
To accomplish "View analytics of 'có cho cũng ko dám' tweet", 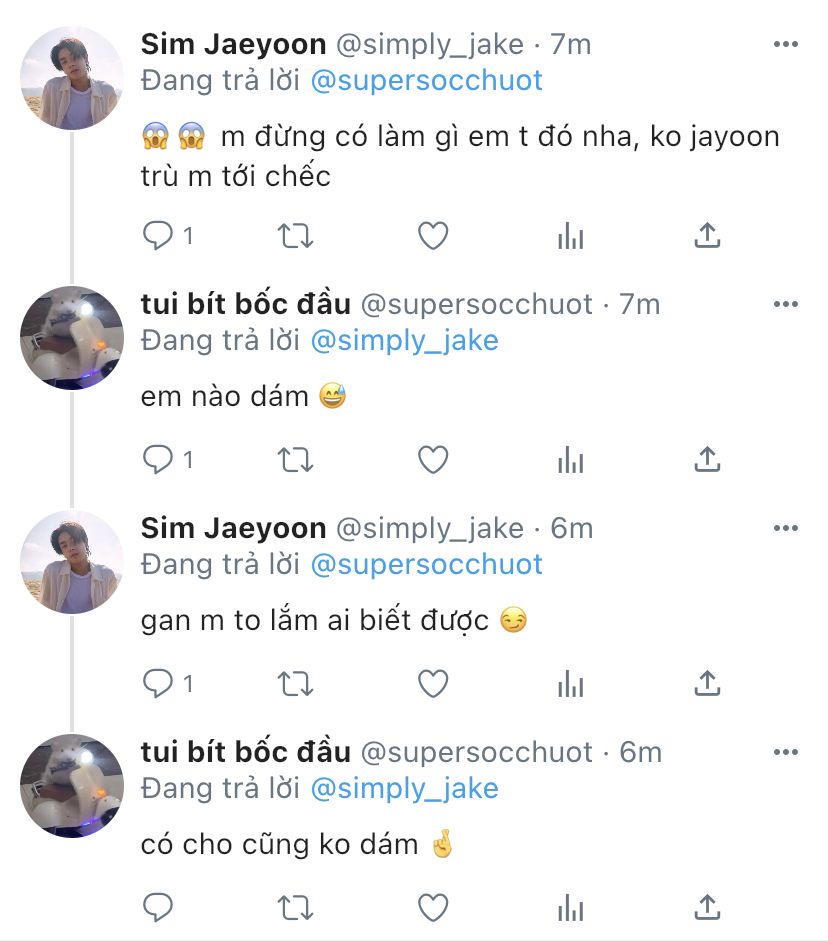I will click(570, 908).
